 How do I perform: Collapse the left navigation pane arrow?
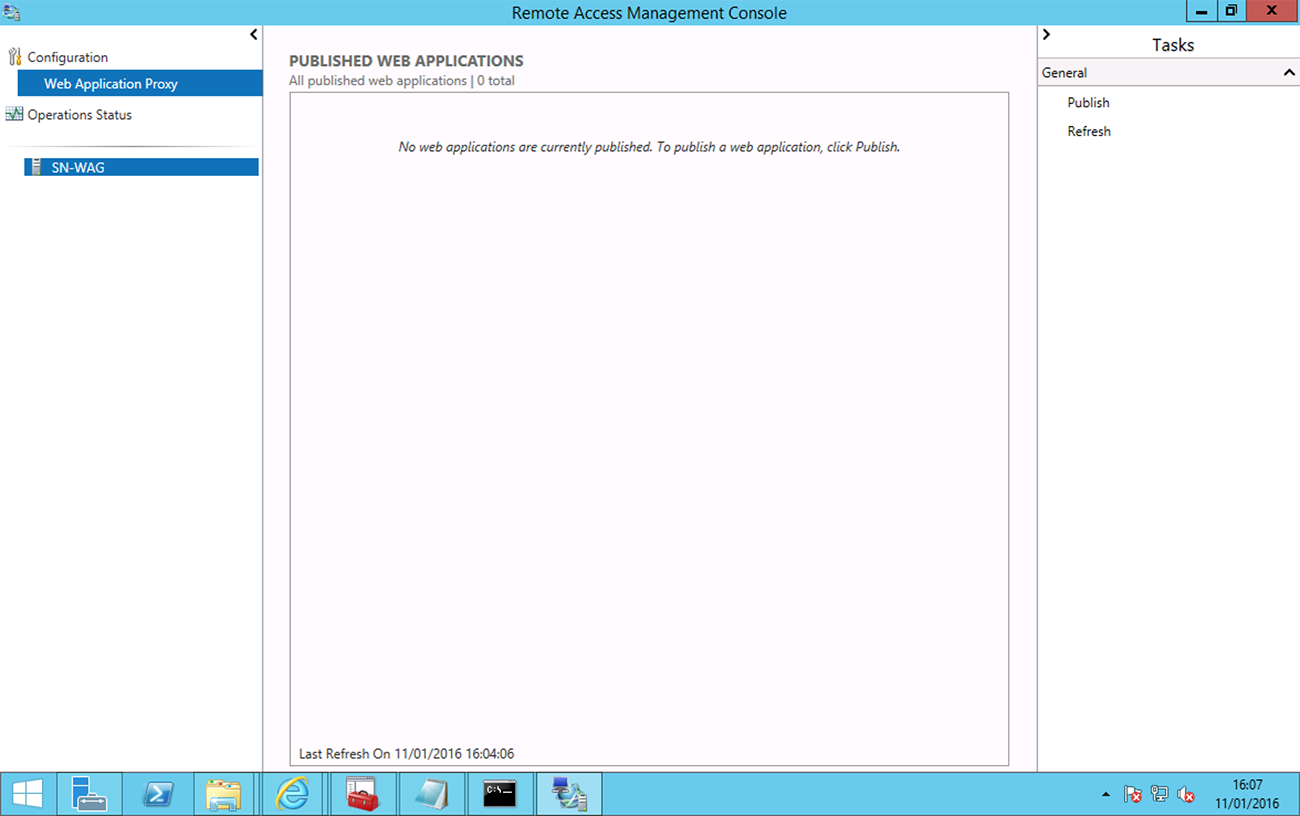[x=254, y=35]
